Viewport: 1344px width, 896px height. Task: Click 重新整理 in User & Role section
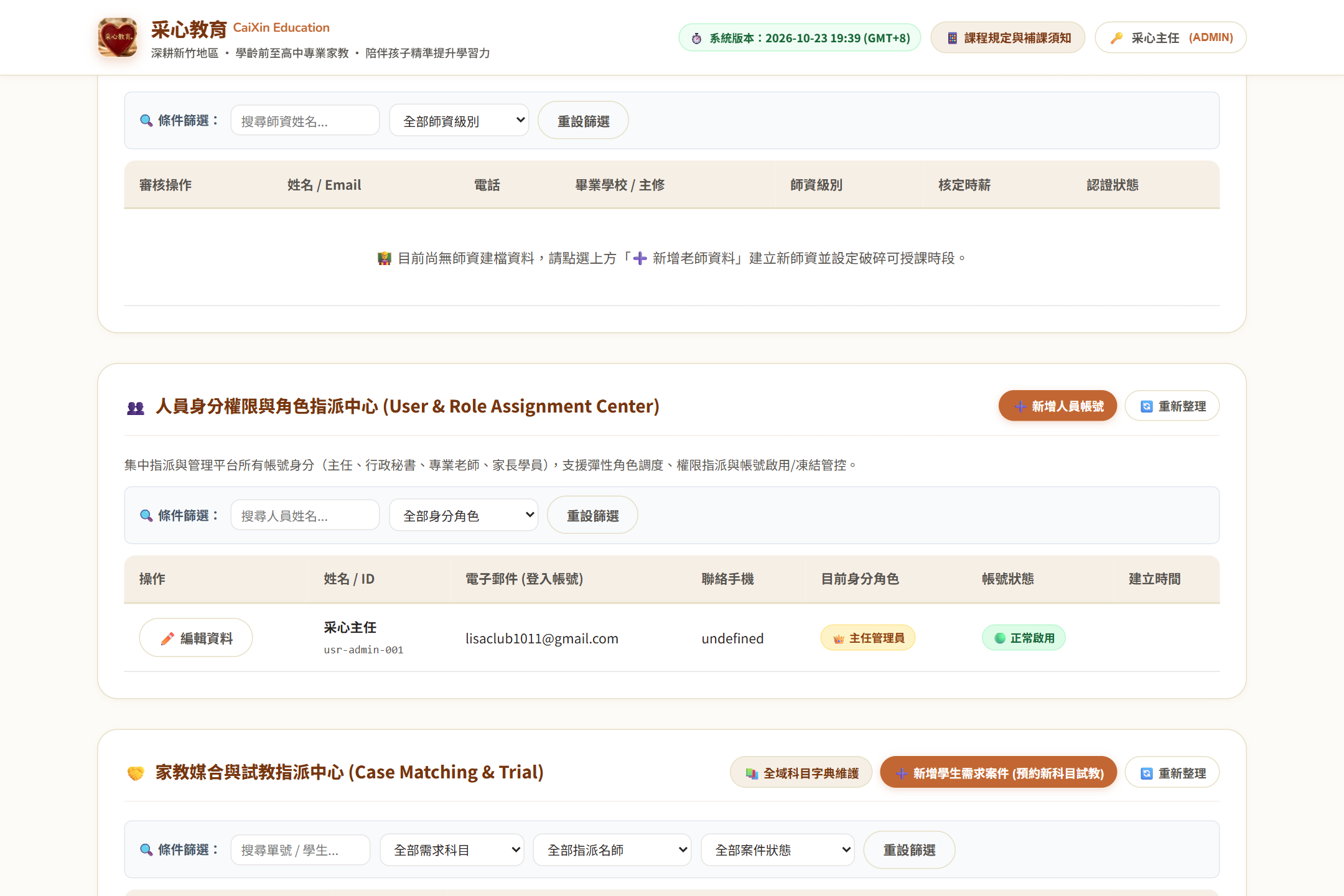coord(1172,406)
